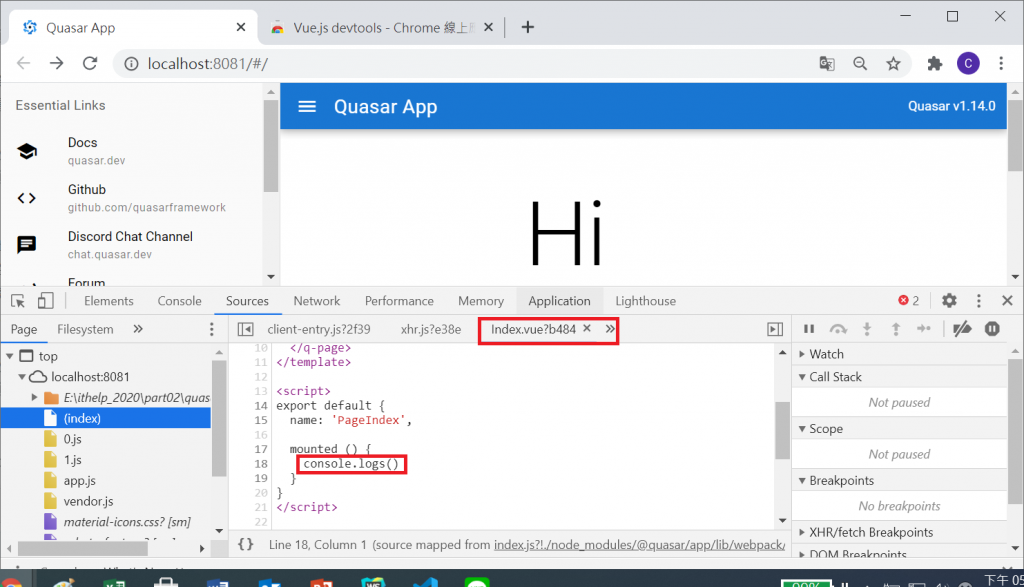Open the Docs quasar.dev link
The height and width of the screenshot is (587, 1024).
pos(131,151)
